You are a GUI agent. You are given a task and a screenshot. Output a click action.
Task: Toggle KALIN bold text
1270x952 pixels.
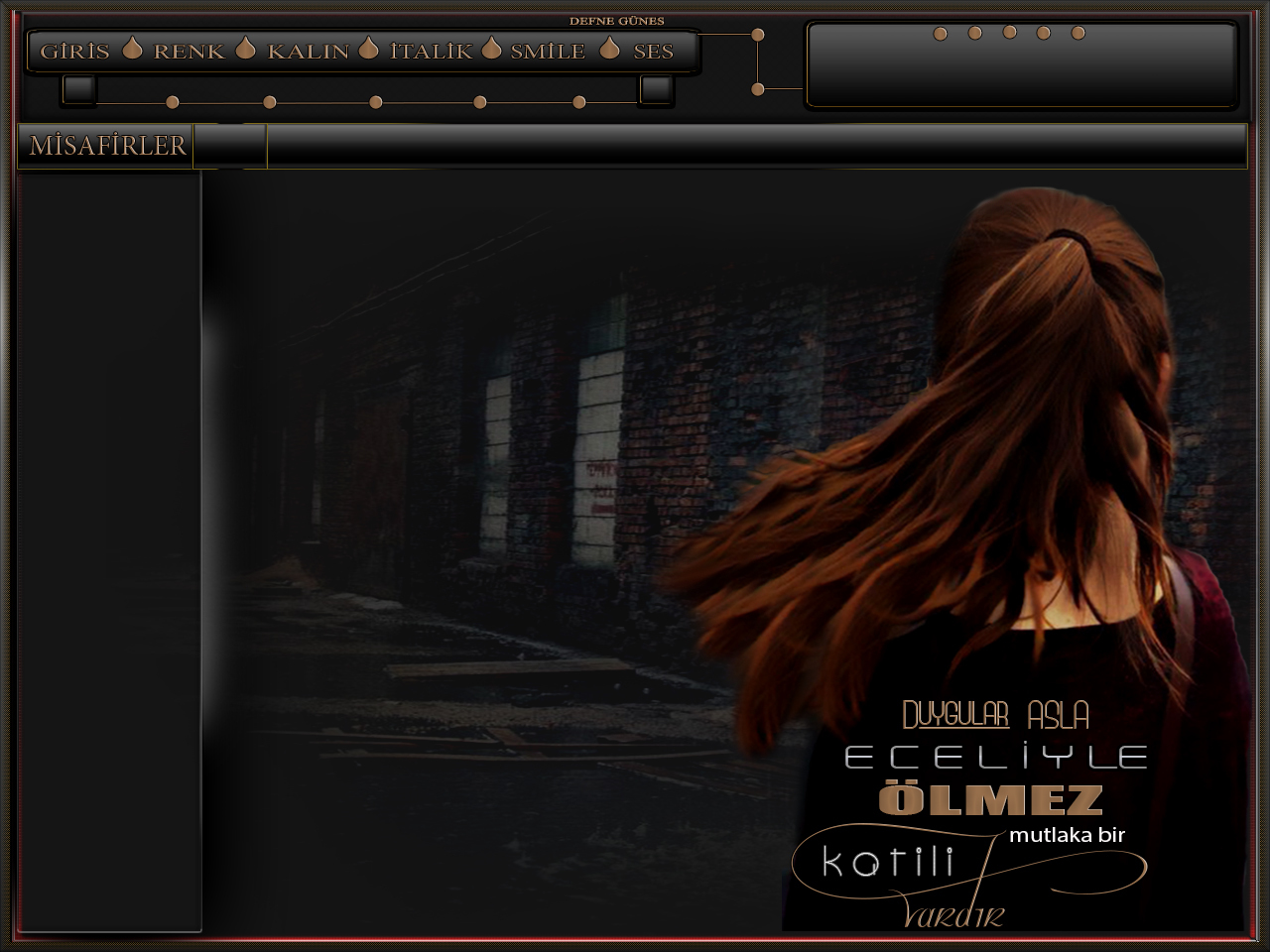coord(308,52)
